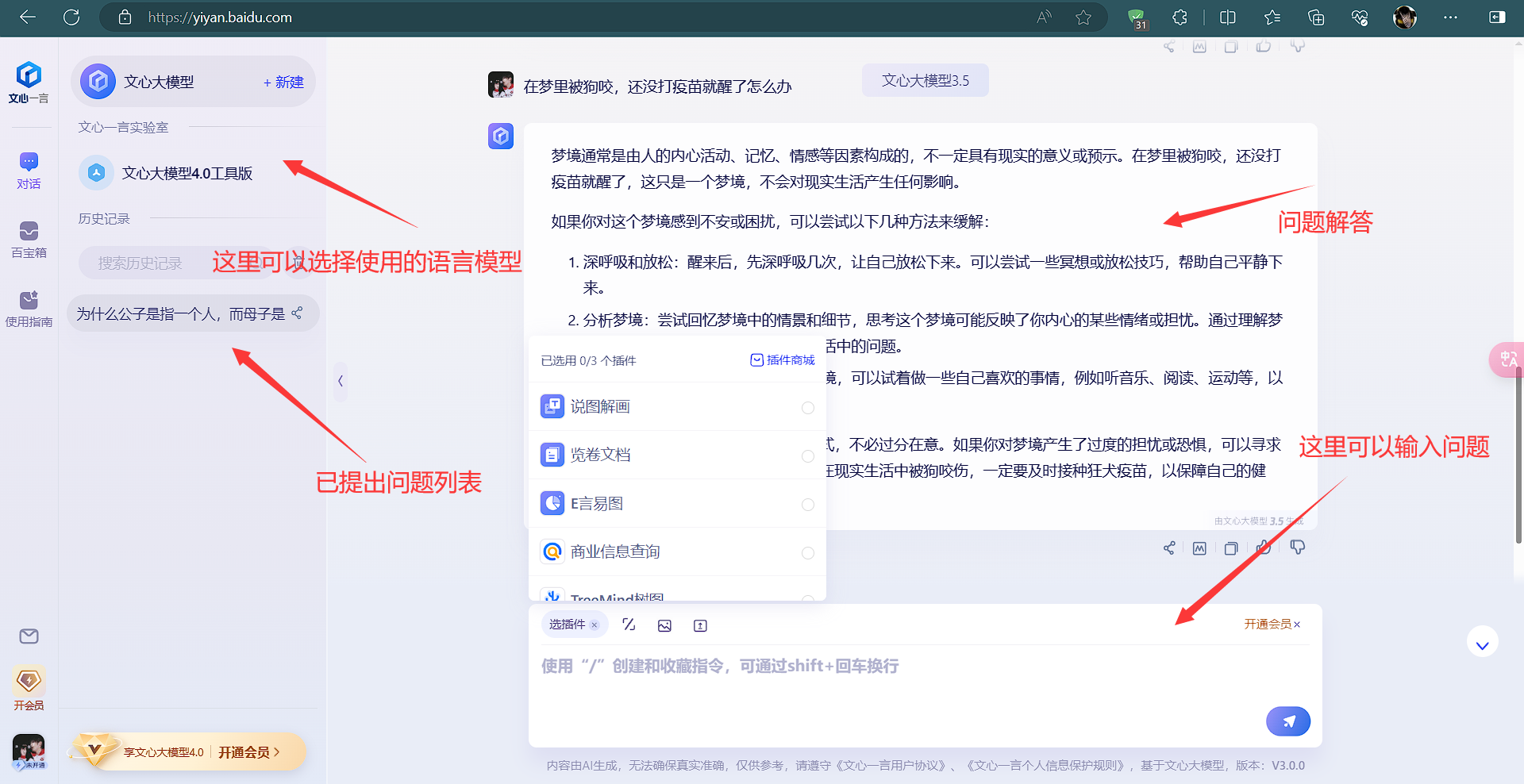This screenshot has width=1524, height=784.
Task: Click the image upload icon in input toolbar
Action: (x=664, y=625)
